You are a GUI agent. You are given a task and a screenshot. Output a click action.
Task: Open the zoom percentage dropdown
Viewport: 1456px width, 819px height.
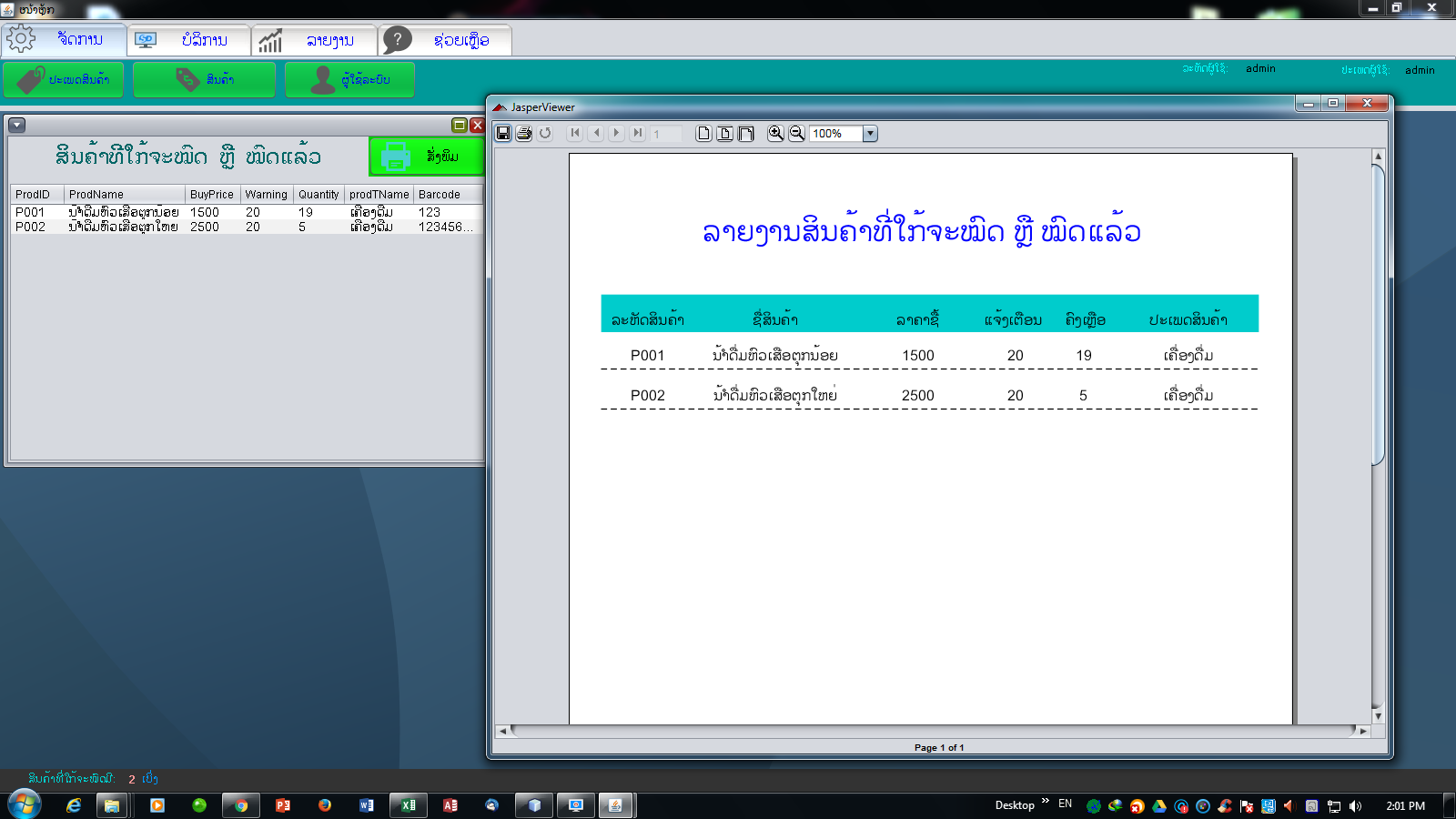click(870, 133)
